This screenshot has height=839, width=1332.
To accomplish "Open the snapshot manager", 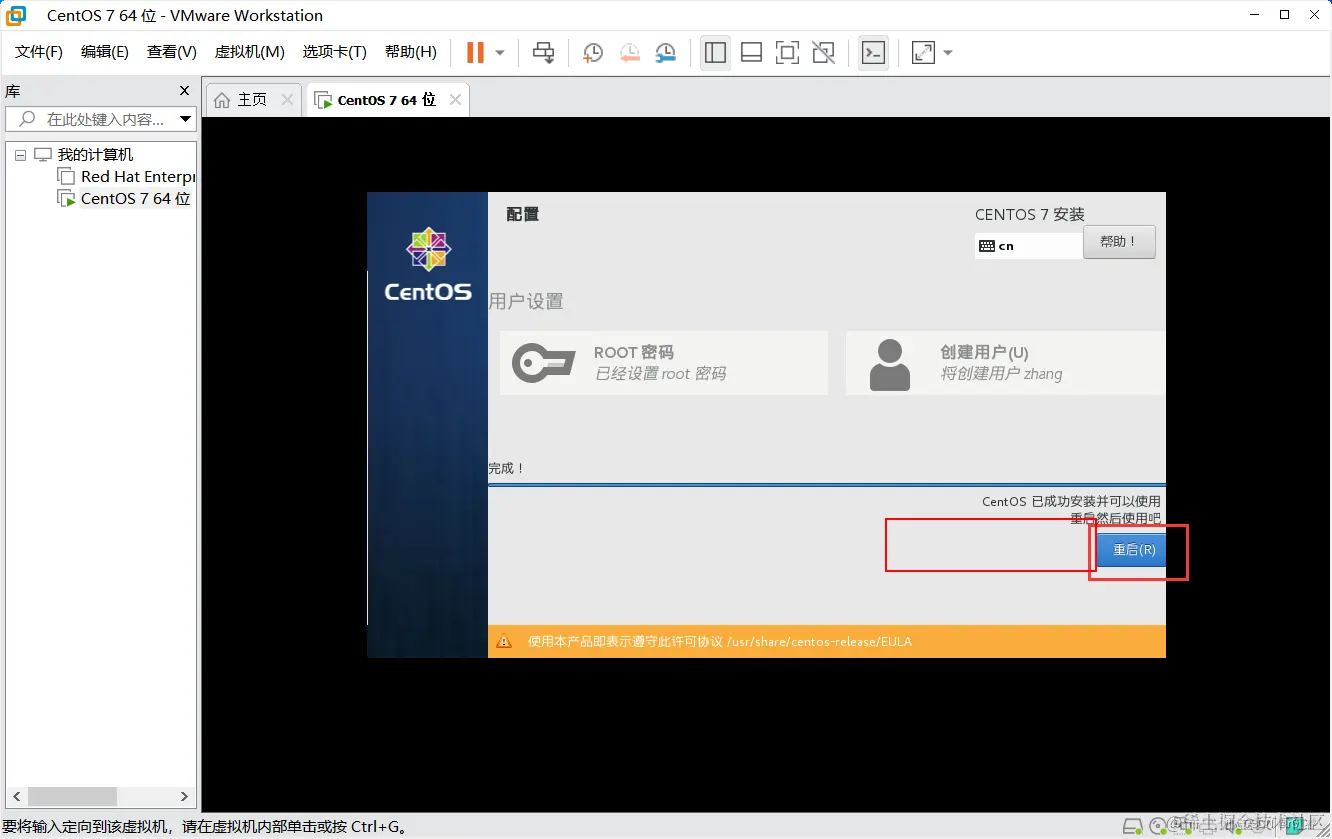I will tap(665, 52).
